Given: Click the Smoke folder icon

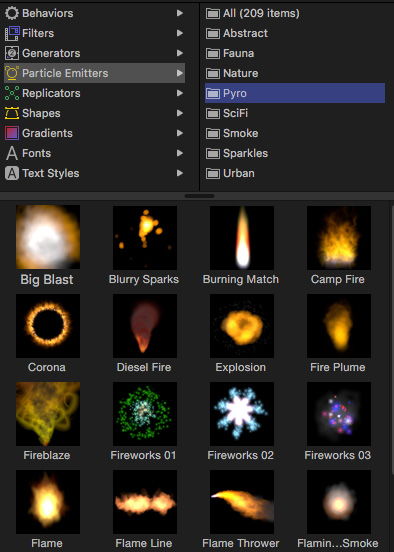Looking at the screenshot, I should [213, 134].
